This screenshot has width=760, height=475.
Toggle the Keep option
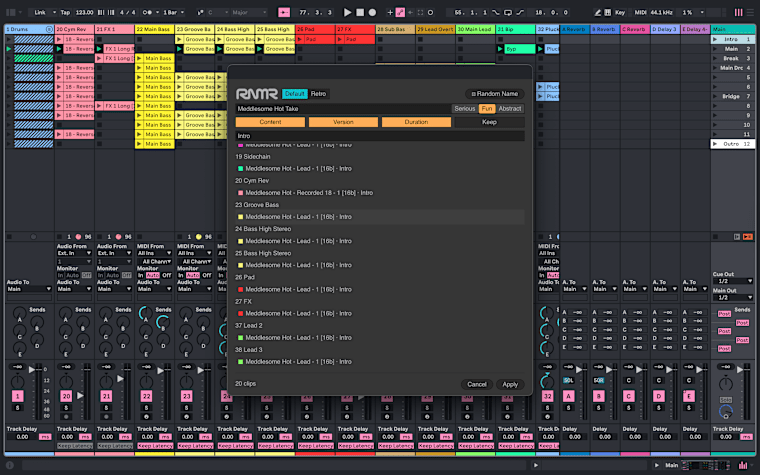coord(489,122)
